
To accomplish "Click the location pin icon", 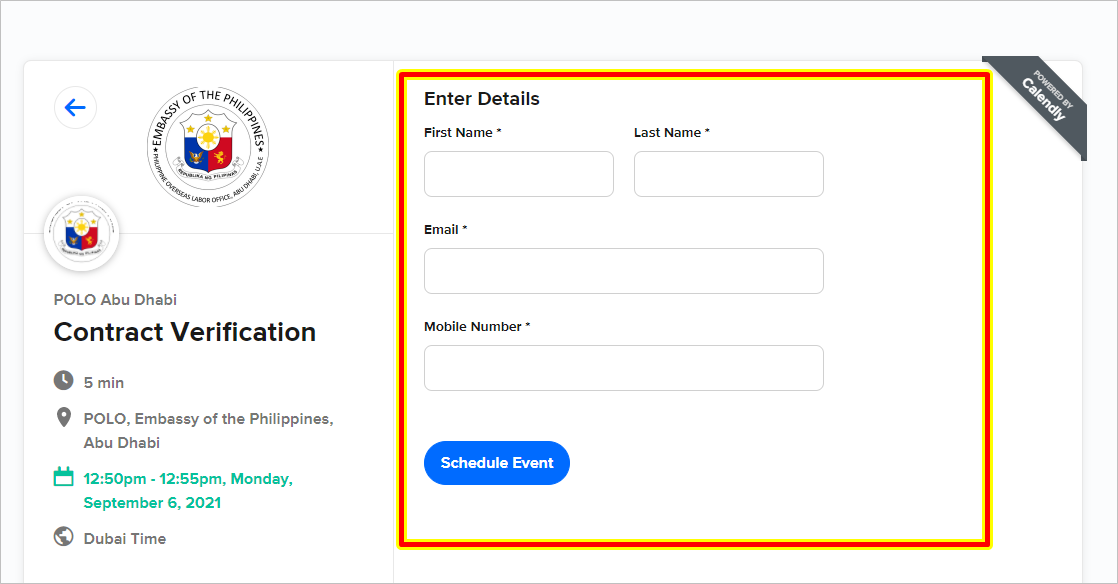I will 63,418.
